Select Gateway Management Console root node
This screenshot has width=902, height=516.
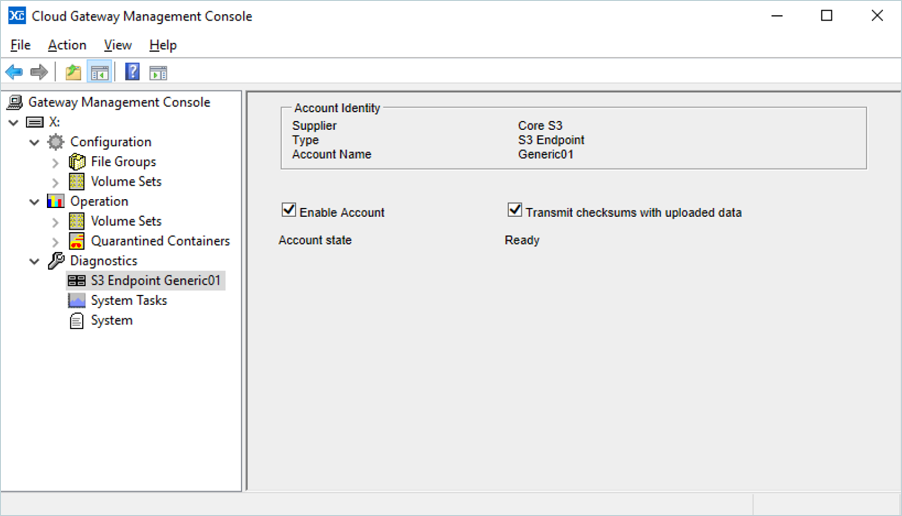point(118,102)
